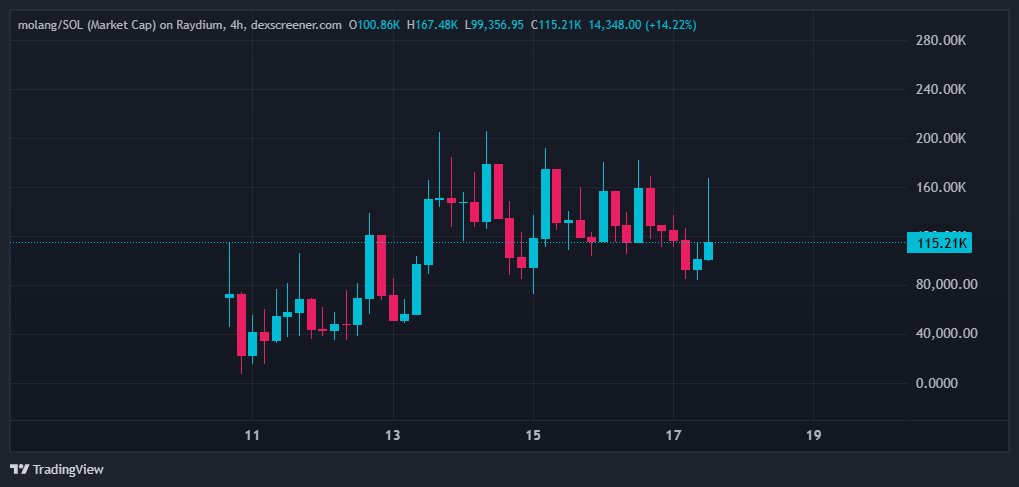The width and height of the screenshot is (1019, 487).
Task: Click the first cyan doji candle before date 11
Action: (229, 296)
